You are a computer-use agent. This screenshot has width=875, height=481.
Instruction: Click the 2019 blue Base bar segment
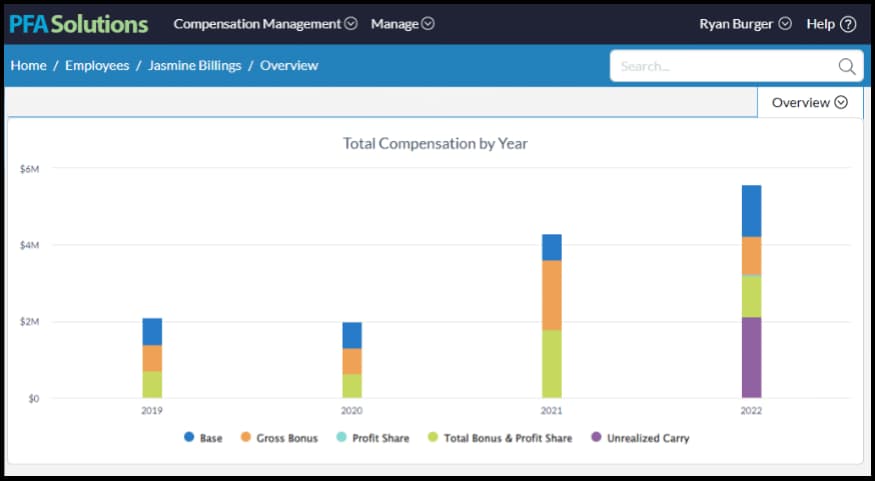tap(152, 331)
